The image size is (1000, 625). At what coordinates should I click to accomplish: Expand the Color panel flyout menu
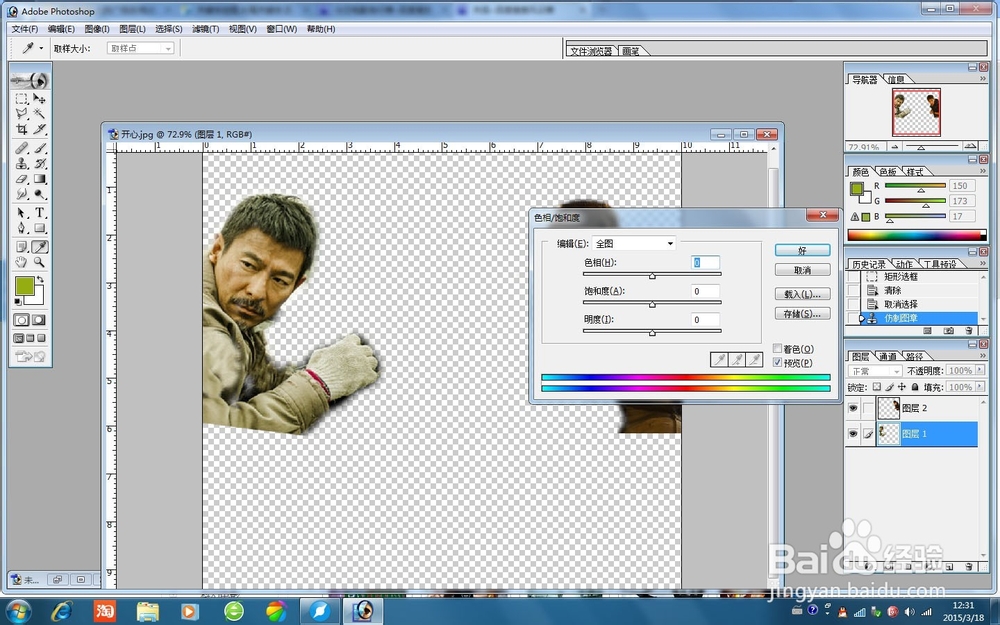[983, 171]
